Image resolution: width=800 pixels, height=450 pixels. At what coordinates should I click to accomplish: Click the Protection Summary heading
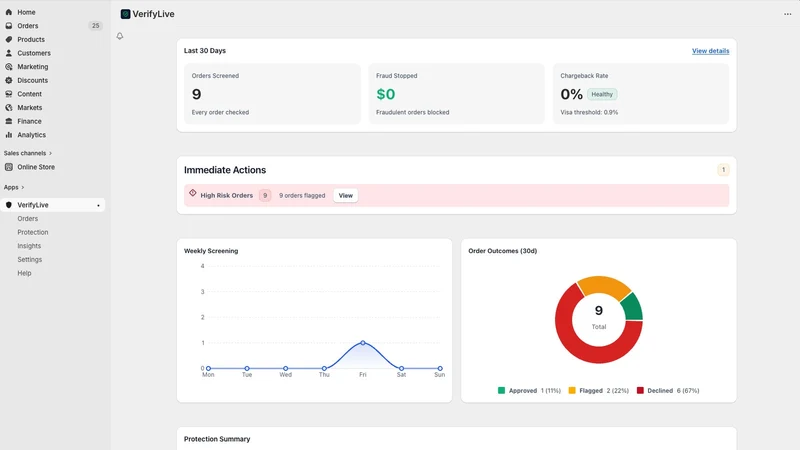pos(217,439)
